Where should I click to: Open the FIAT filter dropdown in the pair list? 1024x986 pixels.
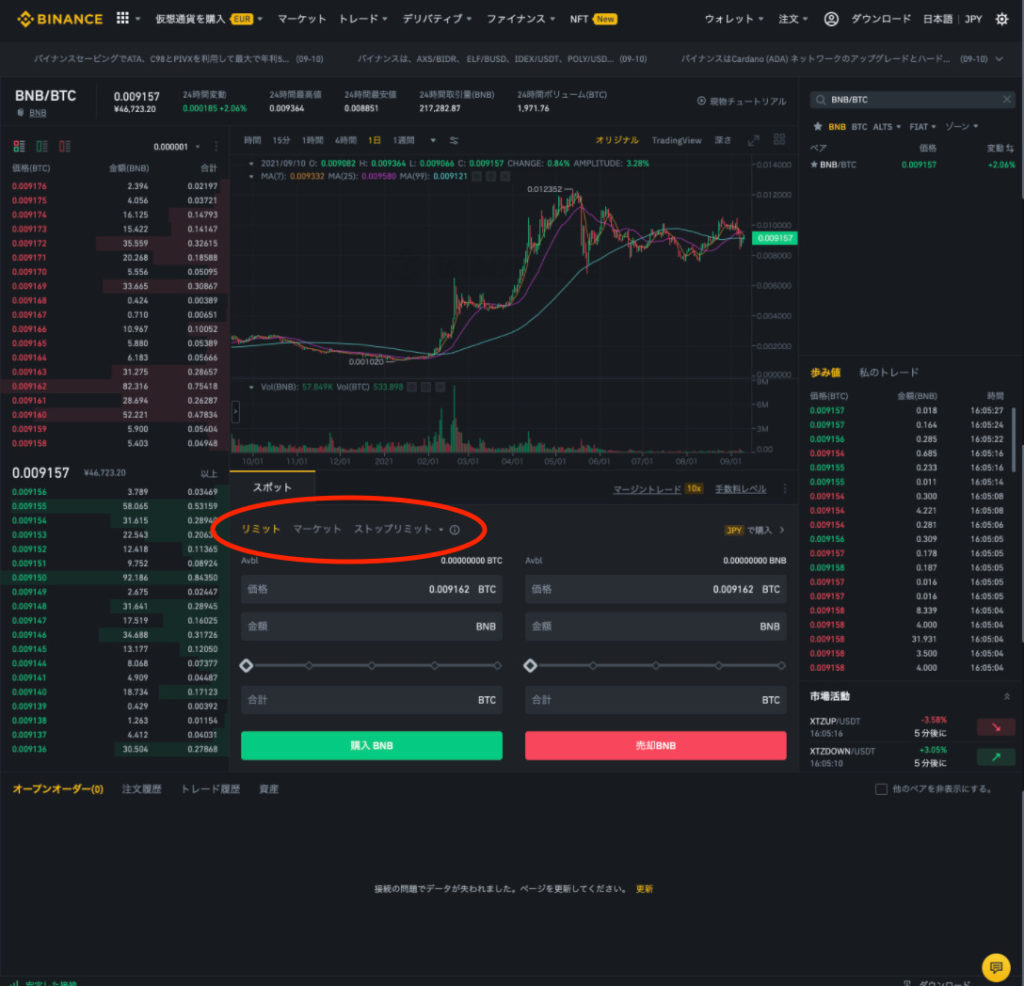point(919,126)
